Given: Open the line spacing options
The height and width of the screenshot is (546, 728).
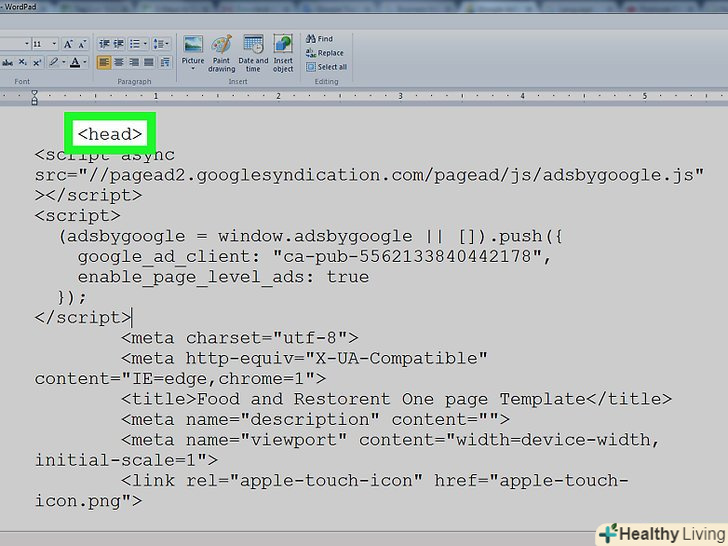Looking at the screenshot, I should (x=161, y=44).
